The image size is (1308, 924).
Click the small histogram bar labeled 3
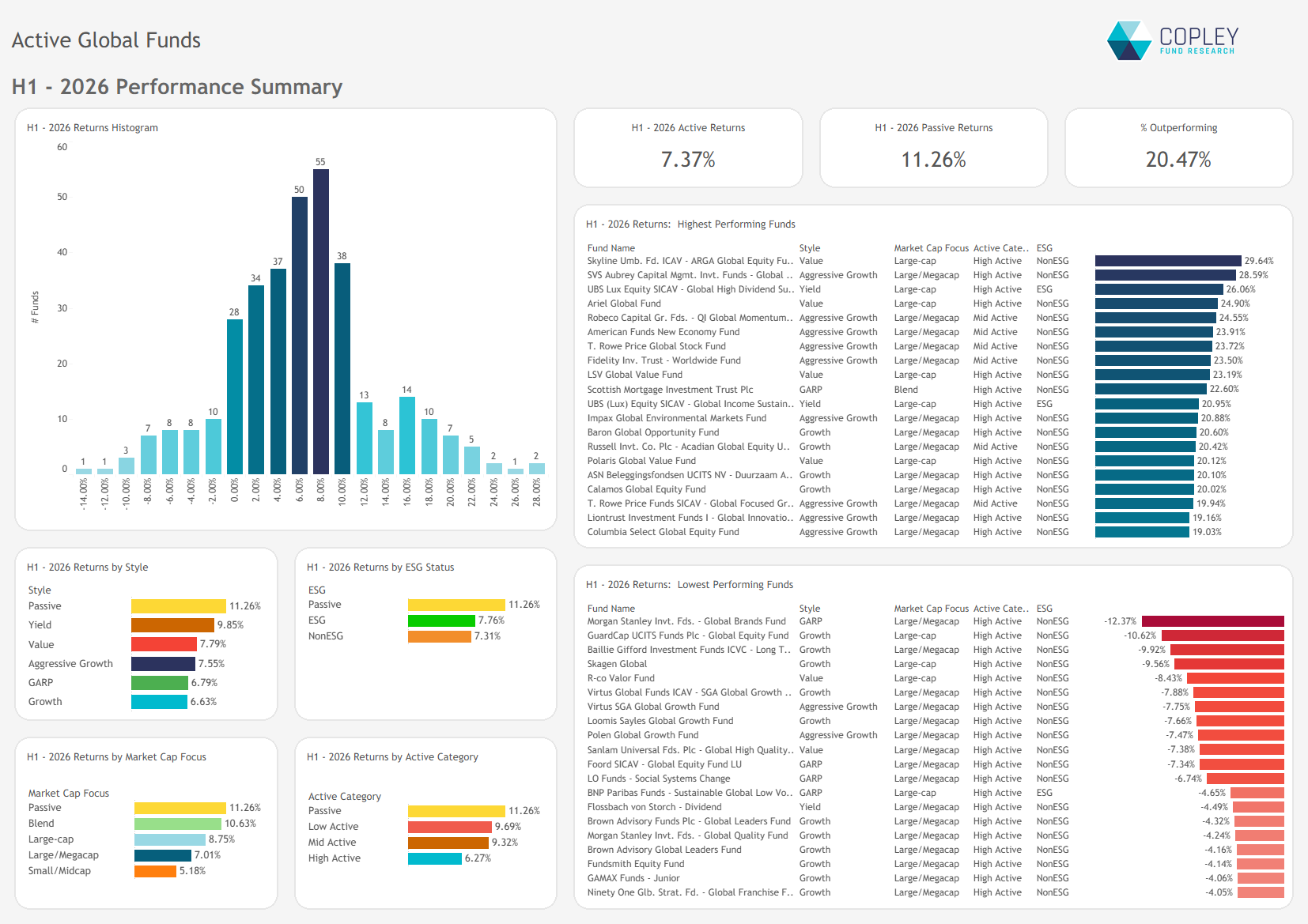[127, 466]
